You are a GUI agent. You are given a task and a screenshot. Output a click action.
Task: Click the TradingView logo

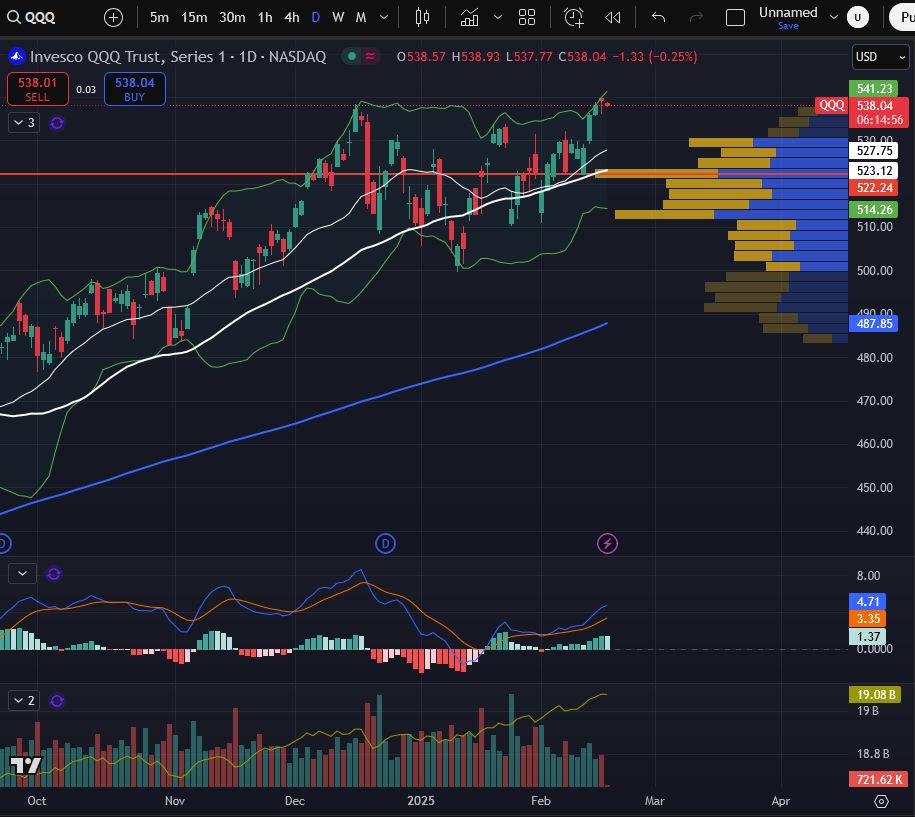(x=26, y=765)
